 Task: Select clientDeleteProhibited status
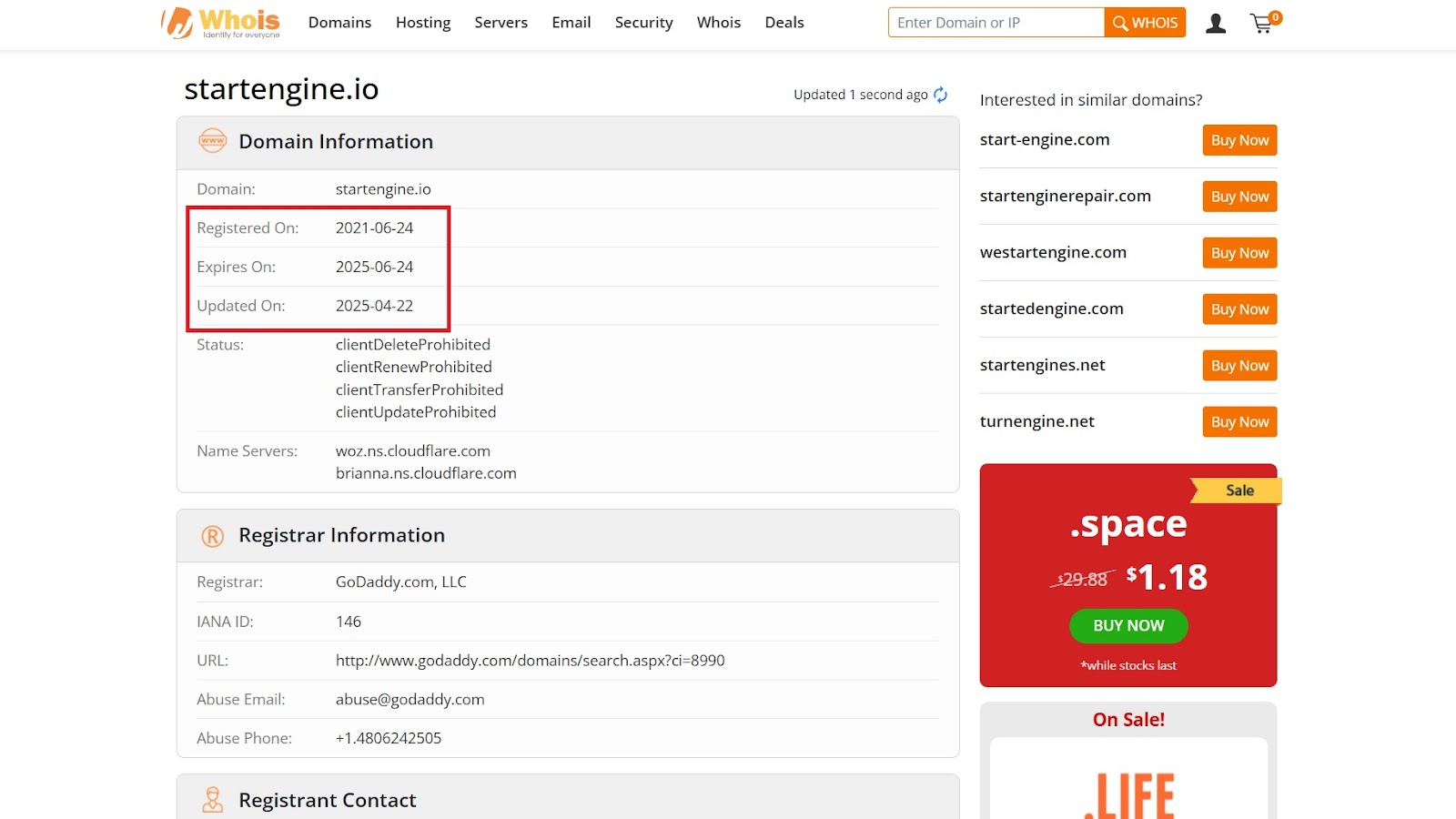413,345
